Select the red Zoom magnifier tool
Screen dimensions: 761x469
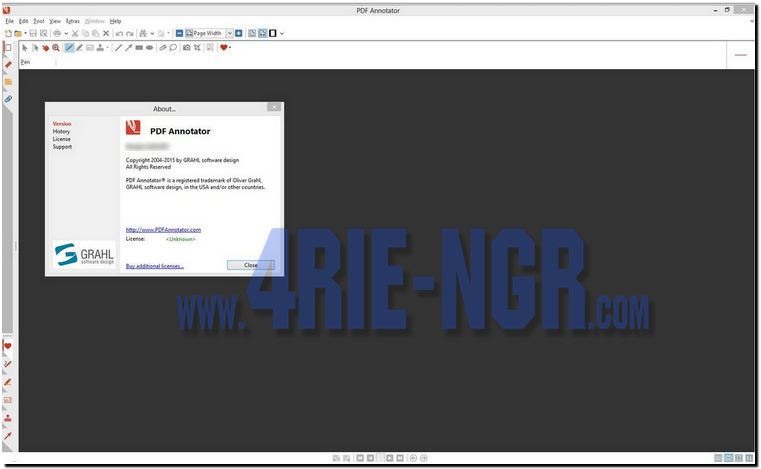pos(56,48)
